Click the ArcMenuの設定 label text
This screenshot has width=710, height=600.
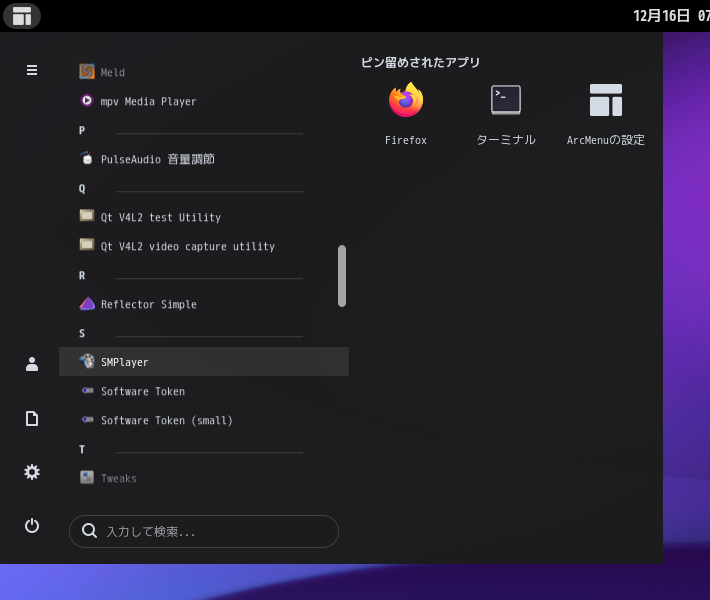tap(606, 140)
